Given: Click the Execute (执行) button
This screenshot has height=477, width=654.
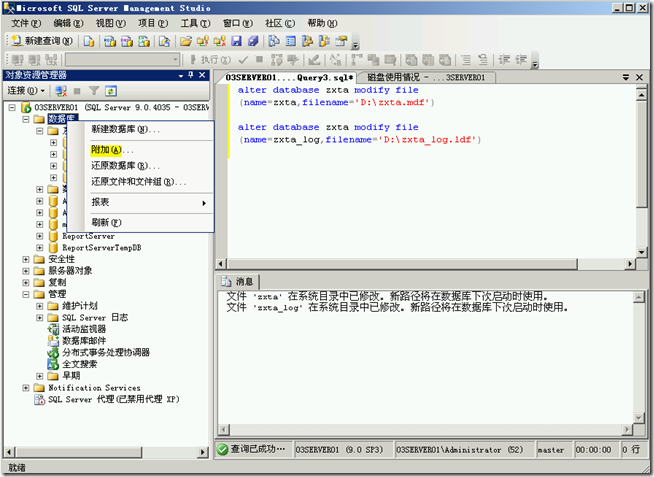Looking at the screenshot, I should coord(210,60).
